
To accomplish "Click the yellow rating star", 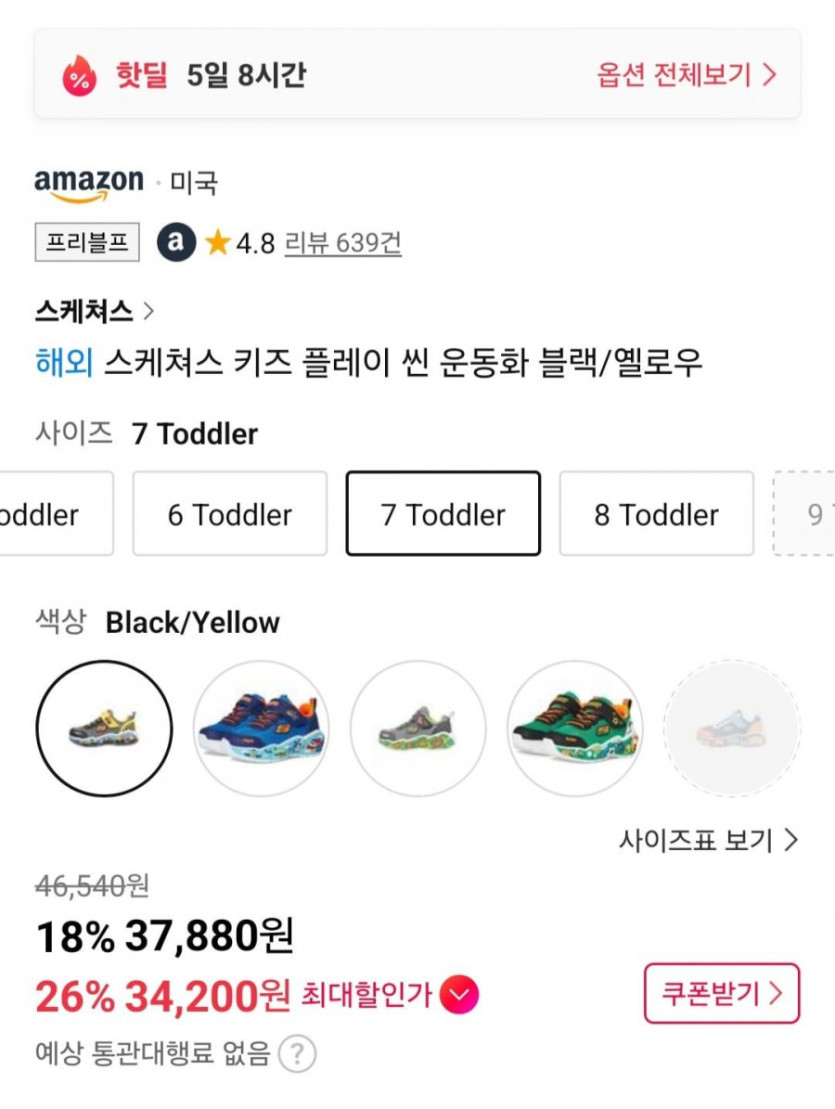I will click(217, 242).
